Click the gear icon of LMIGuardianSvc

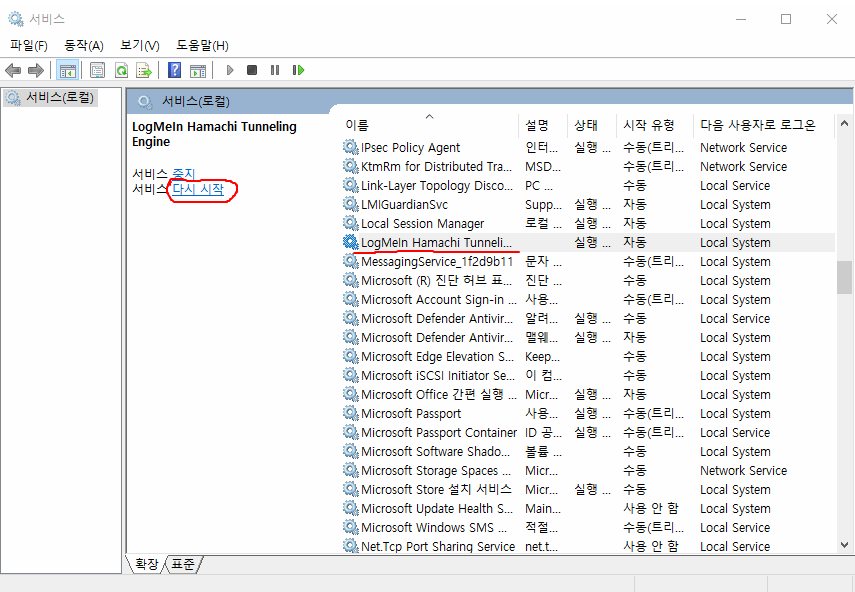(351, 204)
